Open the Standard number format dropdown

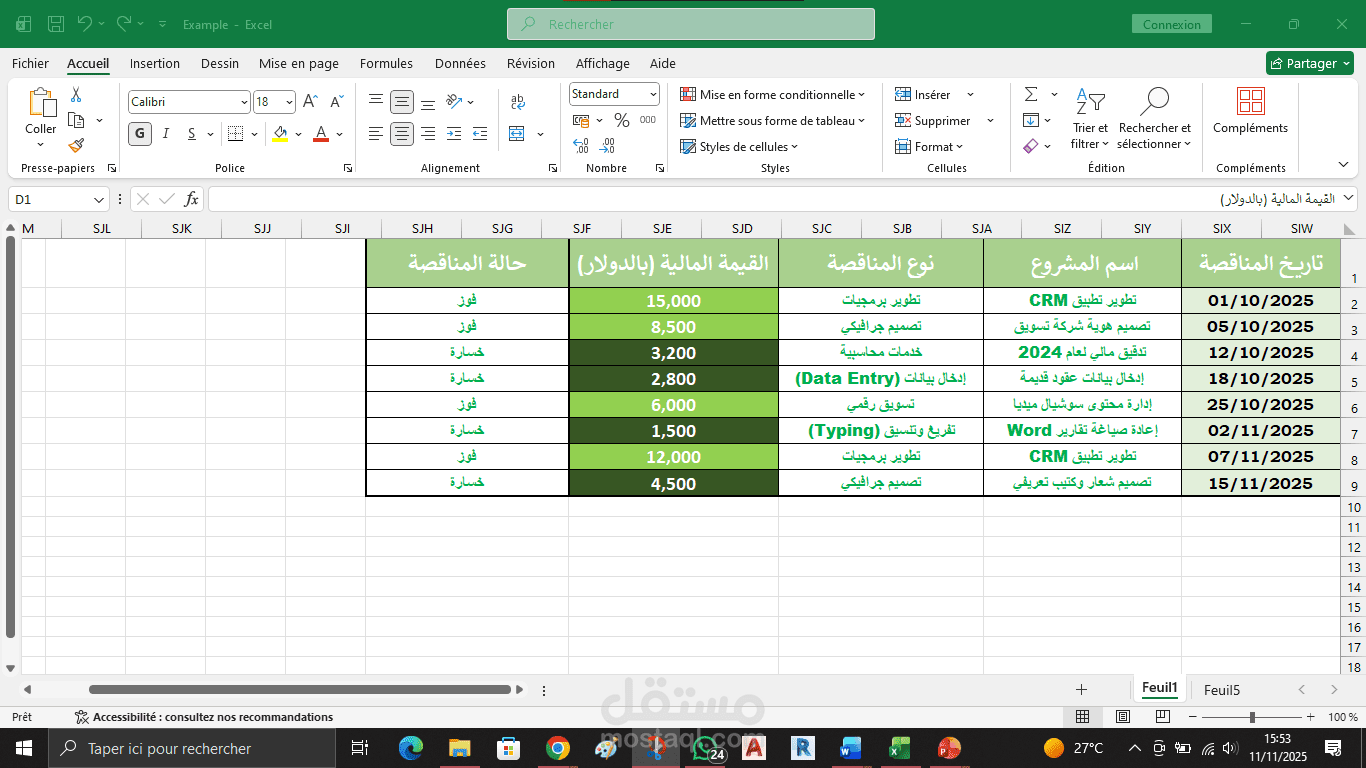653,94
